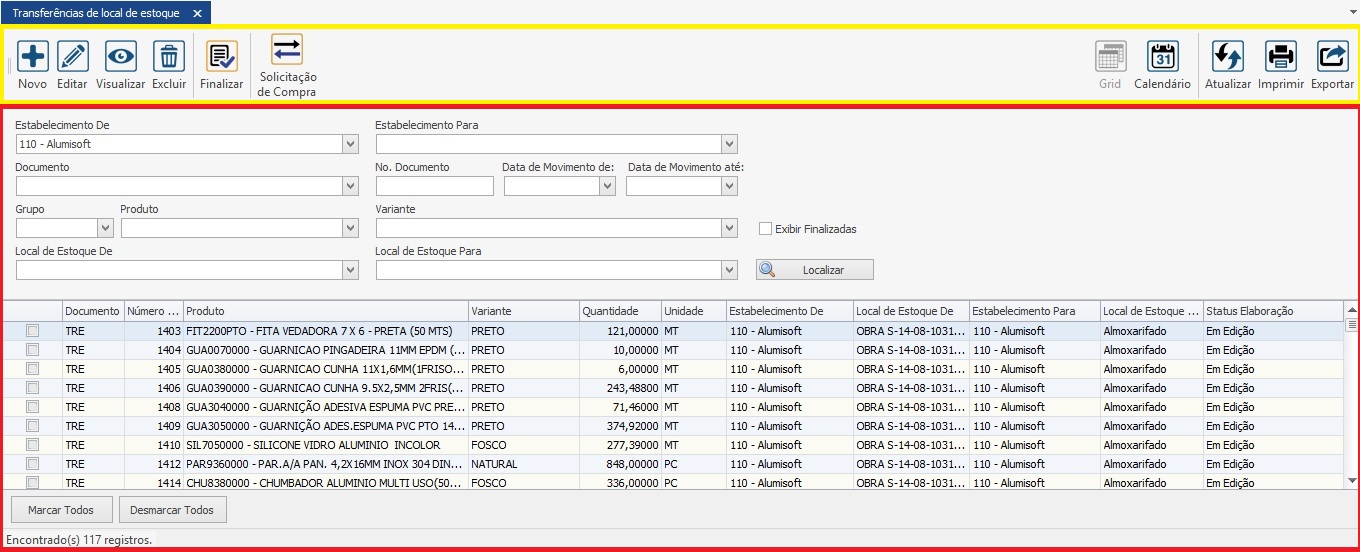Image resolution: width=1360 pixels, height=552 pixels.
Task: Click the Excluir trash icon
Action: tap(169, 56)
